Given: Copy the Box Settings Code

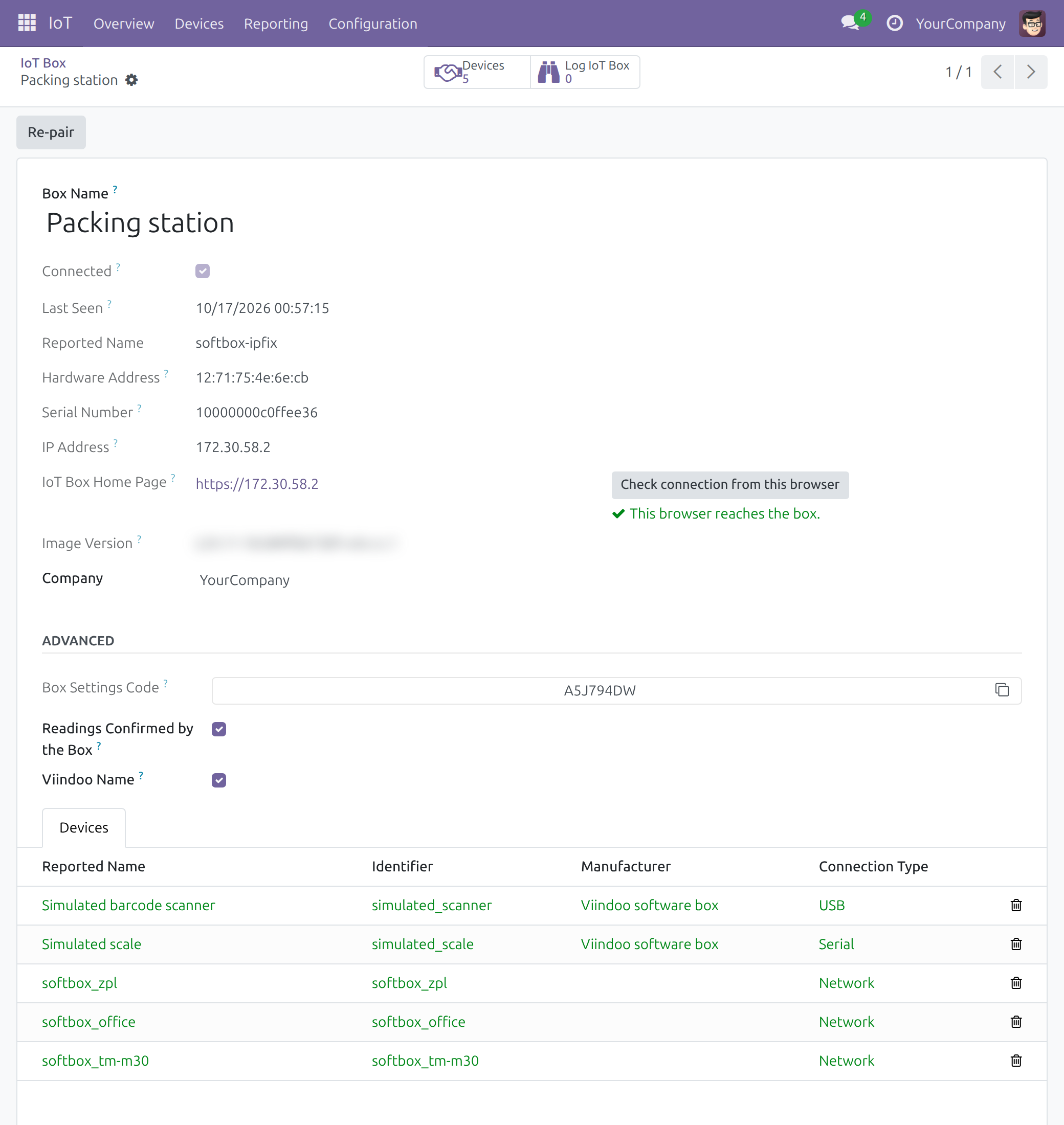Looking at the screenshot, I should click(1002, 690).
